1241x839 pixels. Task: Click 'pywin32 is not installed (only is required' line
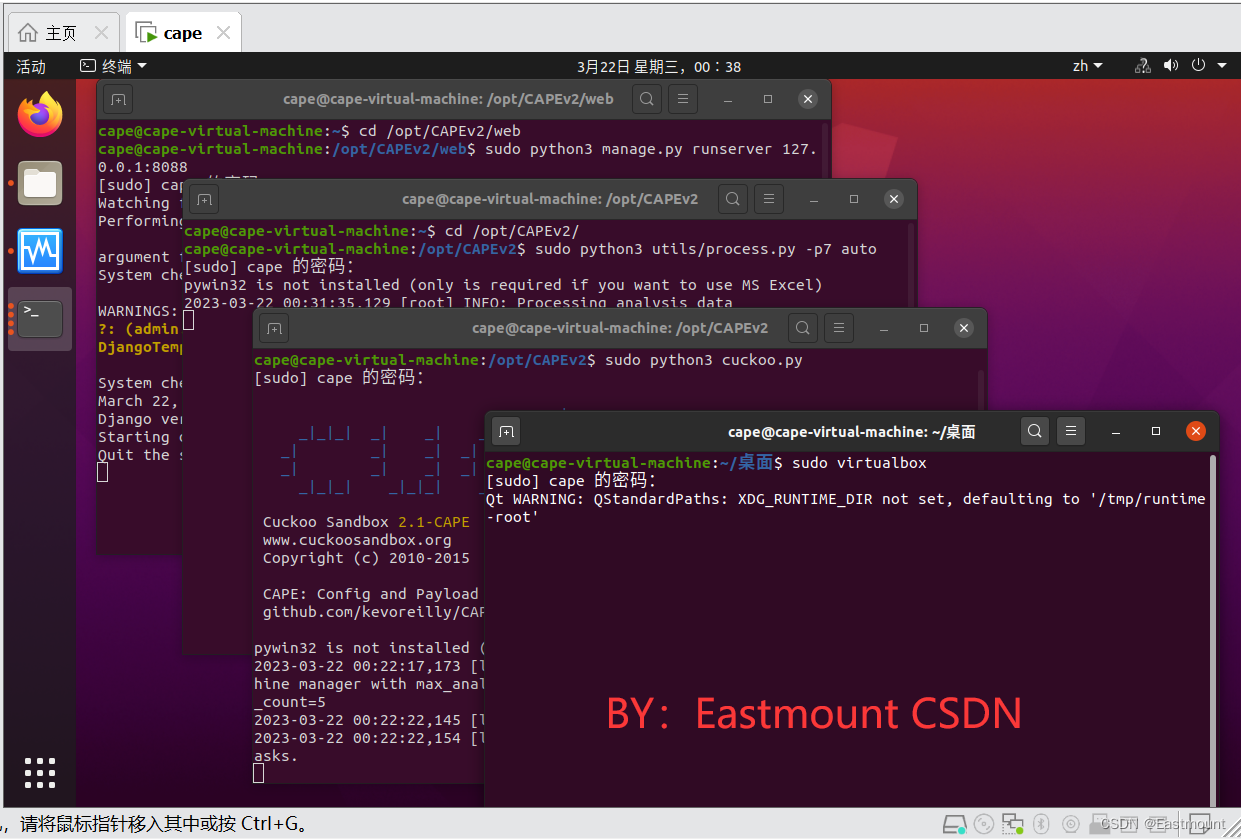(x=503, y=285)
